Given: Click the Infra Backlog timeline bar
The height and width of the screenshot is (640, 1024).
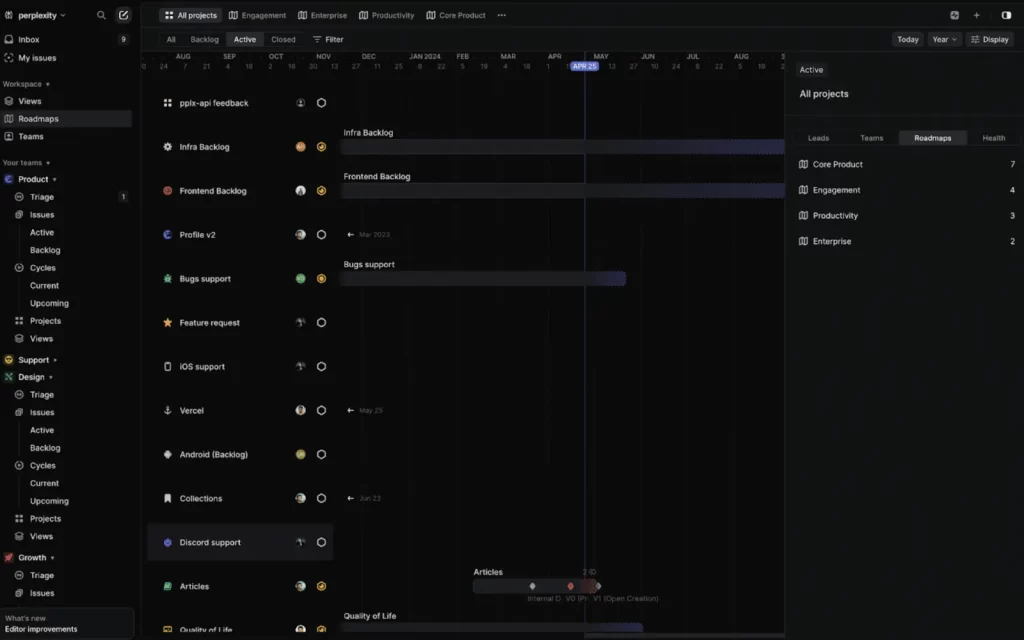Looking at the screenshot, I should click(x=562, y=147).
